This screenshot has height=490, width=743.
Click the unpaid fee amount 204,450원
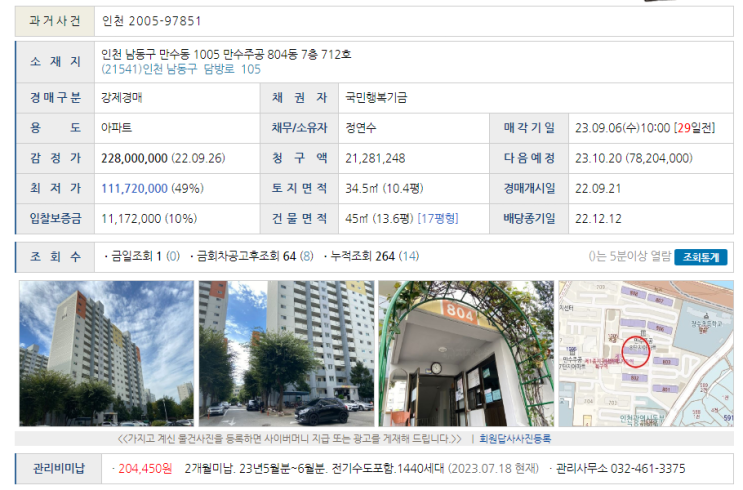click(145, 469)
